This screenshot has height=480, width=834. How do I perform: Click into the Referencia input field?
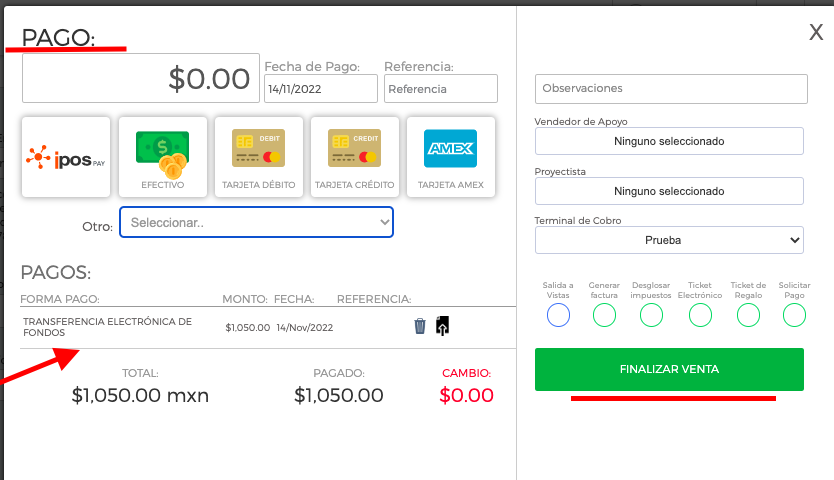coord(441,88)
